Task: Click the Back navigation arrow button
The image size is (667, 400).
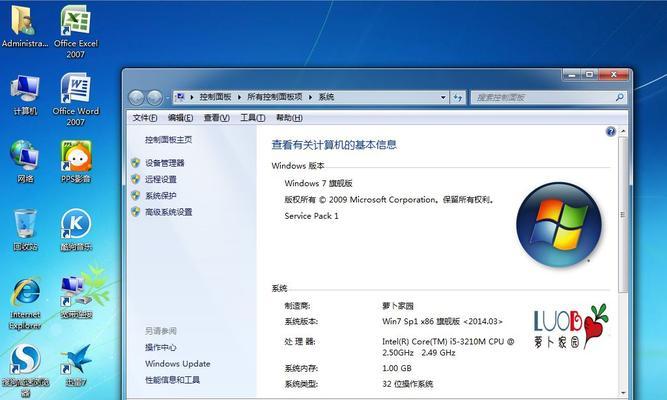Action: 136,98
